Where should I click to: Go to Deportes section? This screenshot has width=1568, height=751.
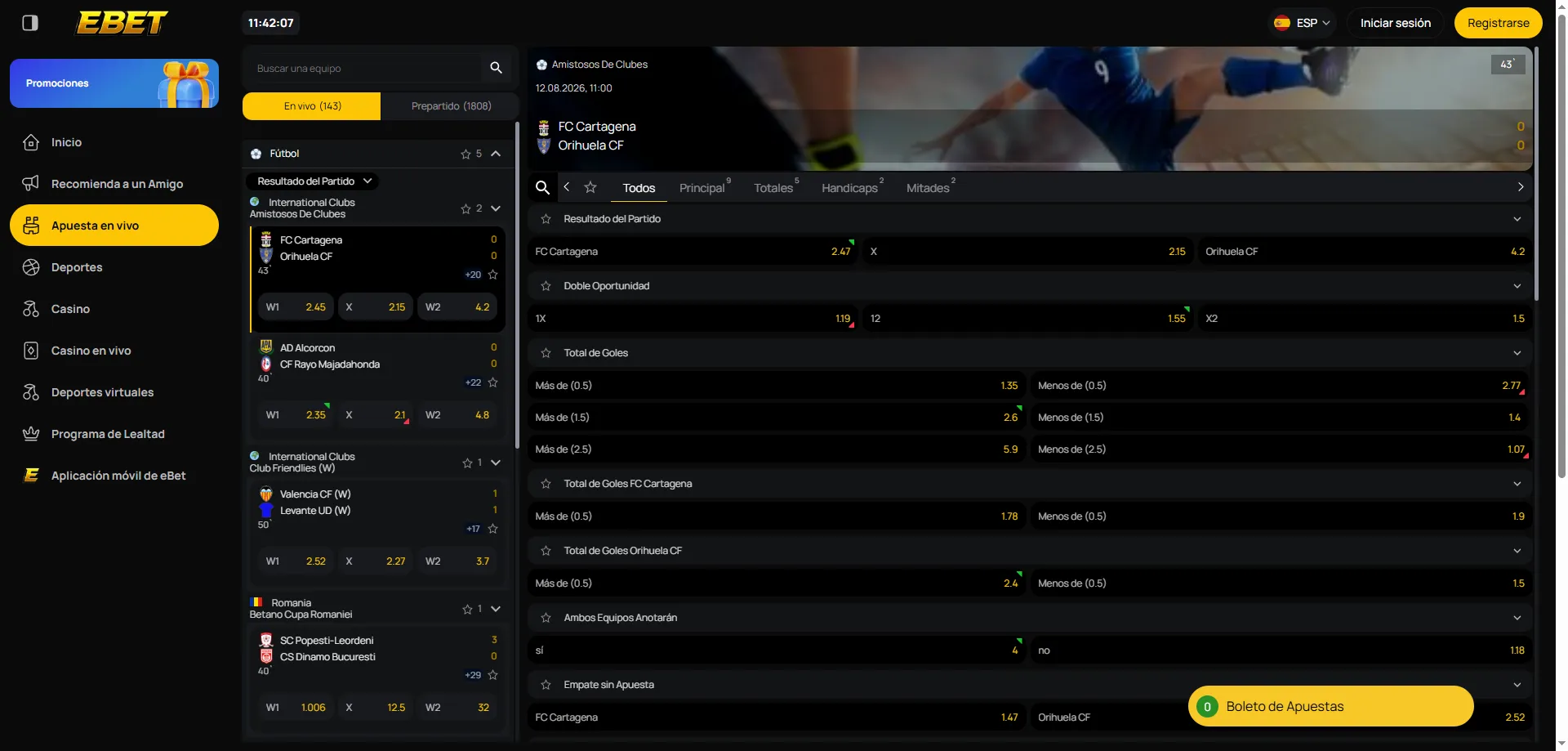click(114, 267)
